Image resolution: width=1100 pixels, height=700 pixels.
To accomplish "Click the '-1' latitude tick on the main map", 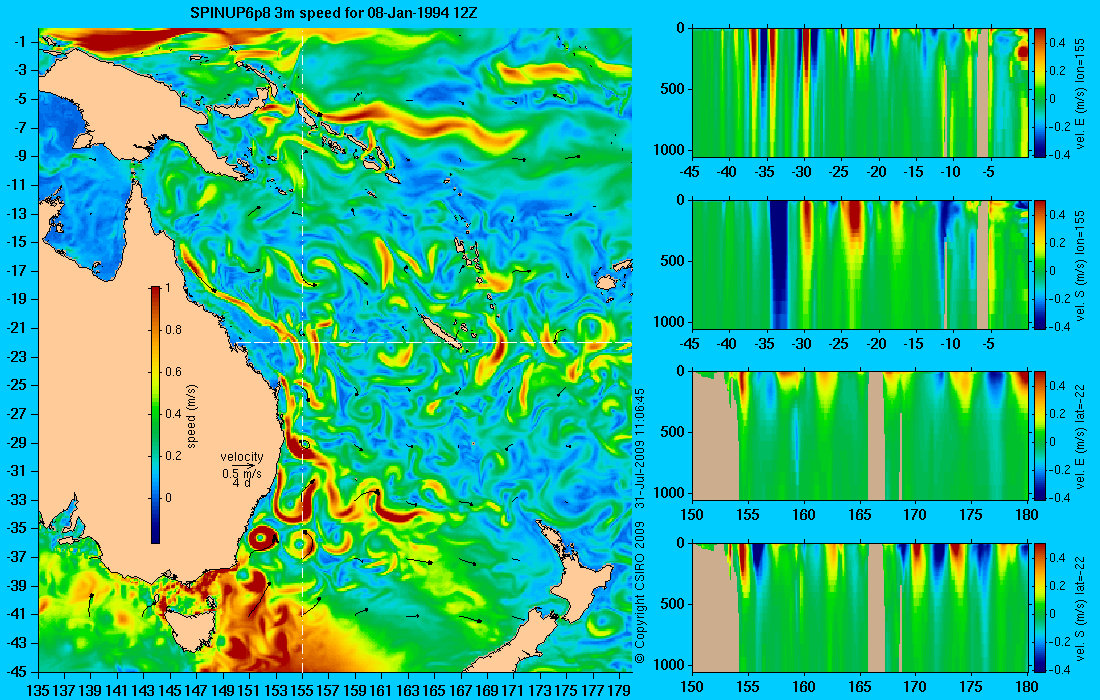I will (19, 42).
